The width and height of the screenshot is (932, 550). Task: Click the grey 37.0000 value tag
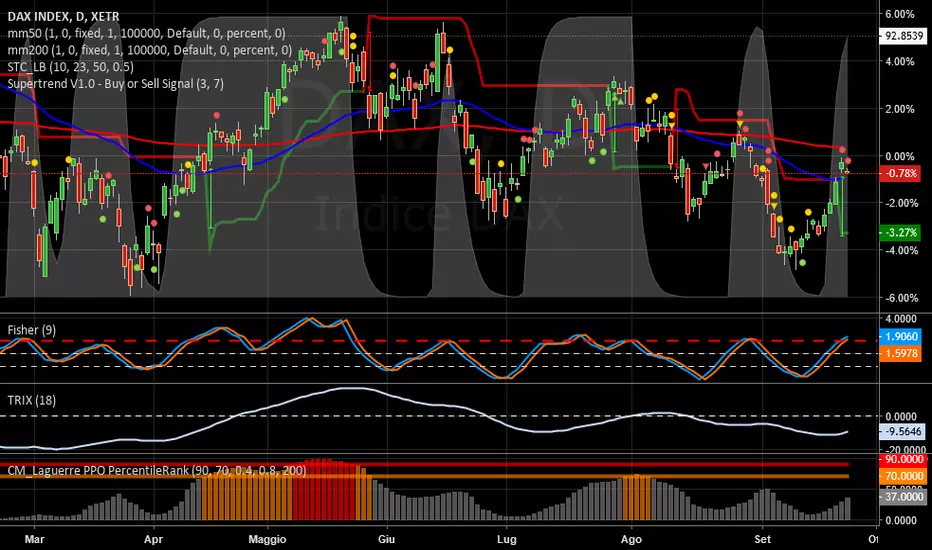tap(902, 496)
